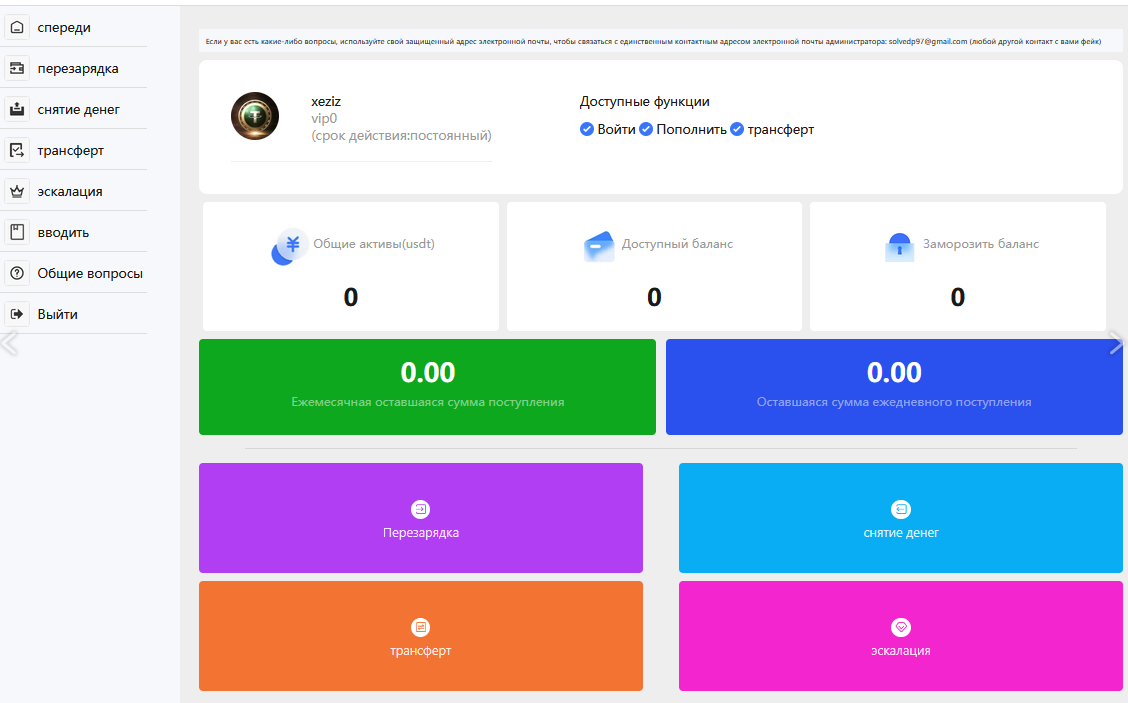The width and height of the screenshot is (1128, 703).
Task: Click the green monthly remaining amount panel
Action: click(427, 387)
